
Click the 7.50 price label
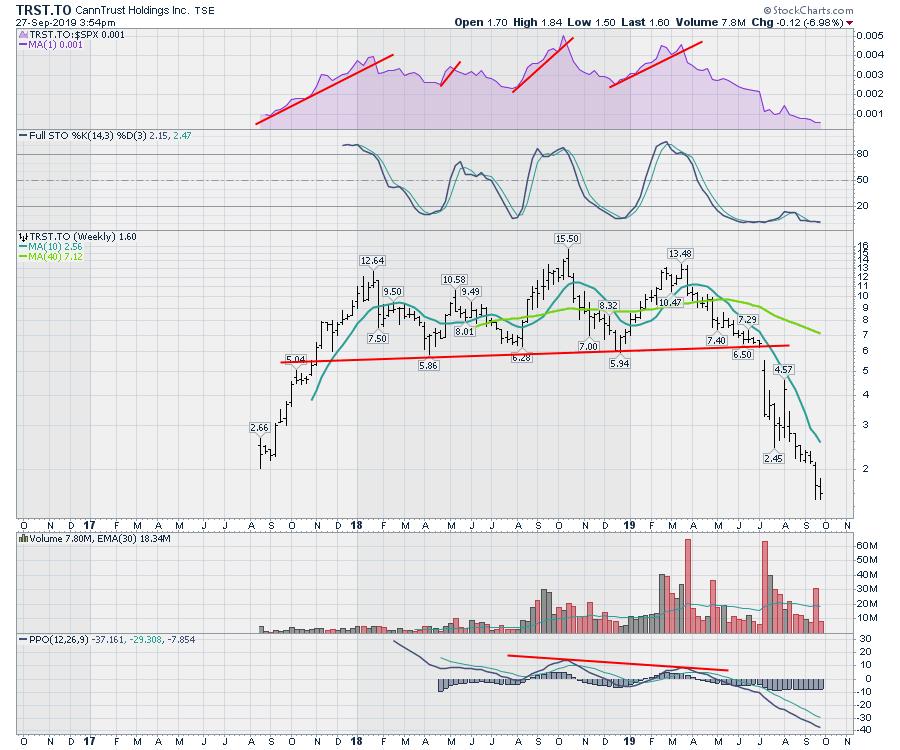[377, 339]
